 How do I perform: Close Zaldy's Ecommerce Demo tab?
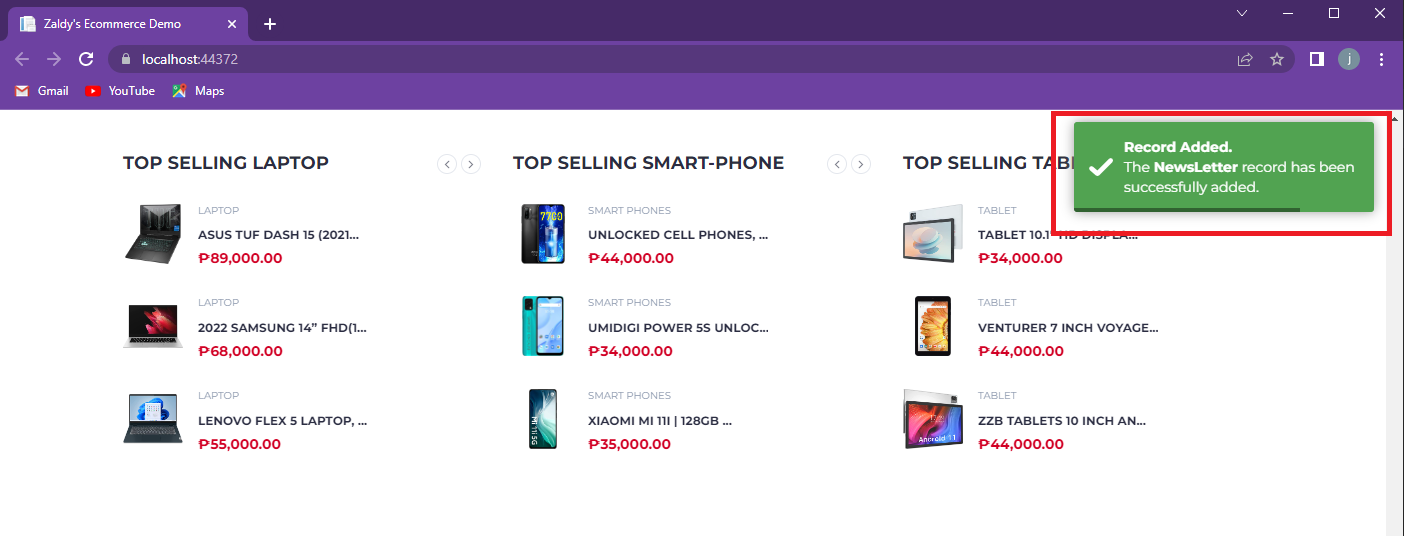pos(233,24)
